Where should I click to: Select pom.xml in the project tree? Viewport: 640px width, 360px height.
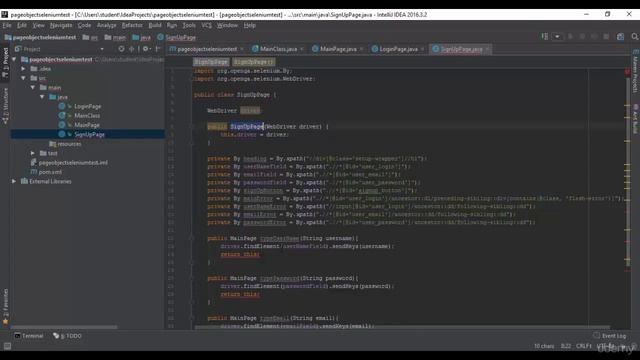tap(46, 172)
